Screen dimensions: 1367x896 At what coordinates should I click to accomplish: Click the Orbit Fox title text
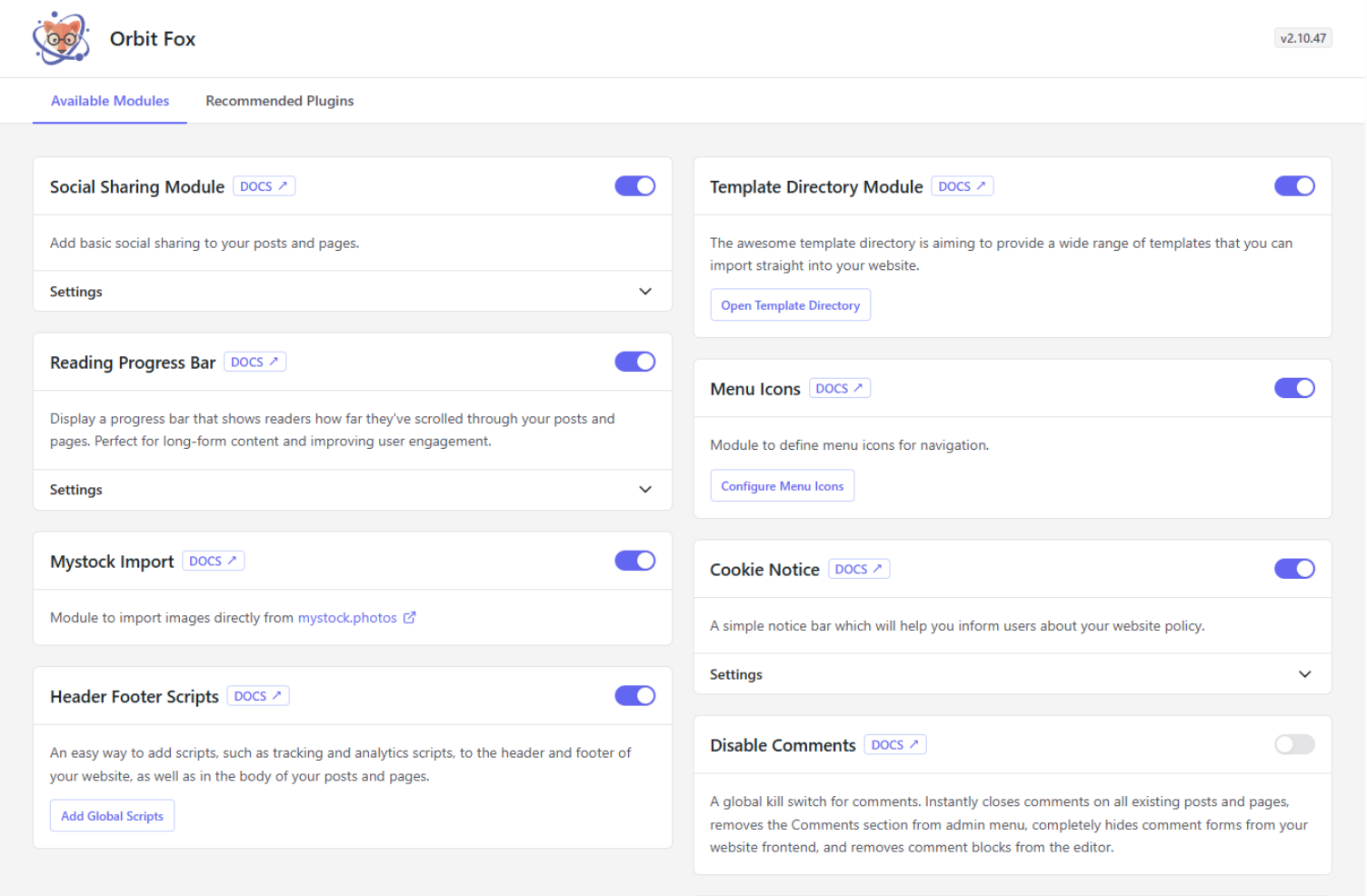pos(153,39)
